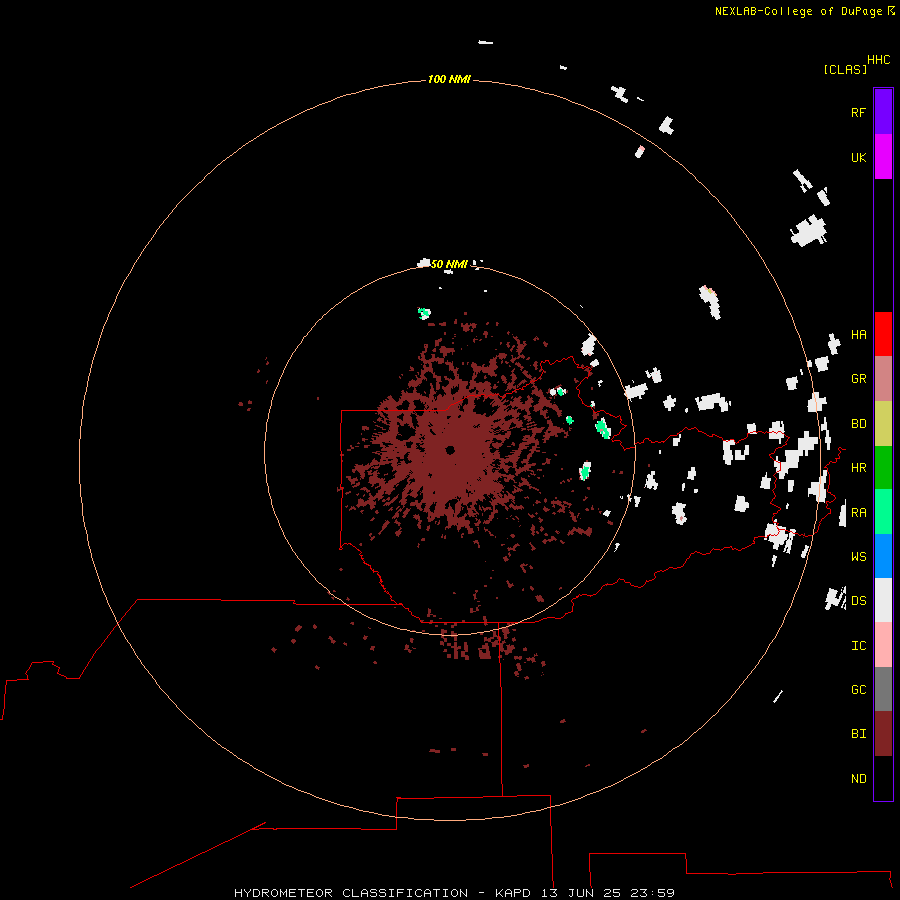Click the BI legend label
The image size is (900, 900).
pos(858,734)
